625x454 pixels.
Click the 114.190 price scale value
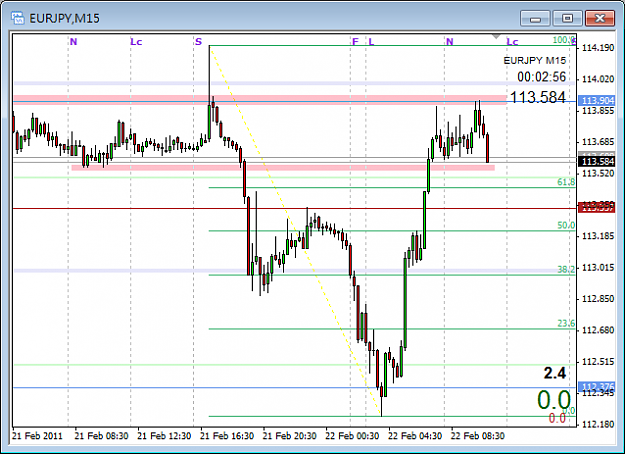pos(598,48)
